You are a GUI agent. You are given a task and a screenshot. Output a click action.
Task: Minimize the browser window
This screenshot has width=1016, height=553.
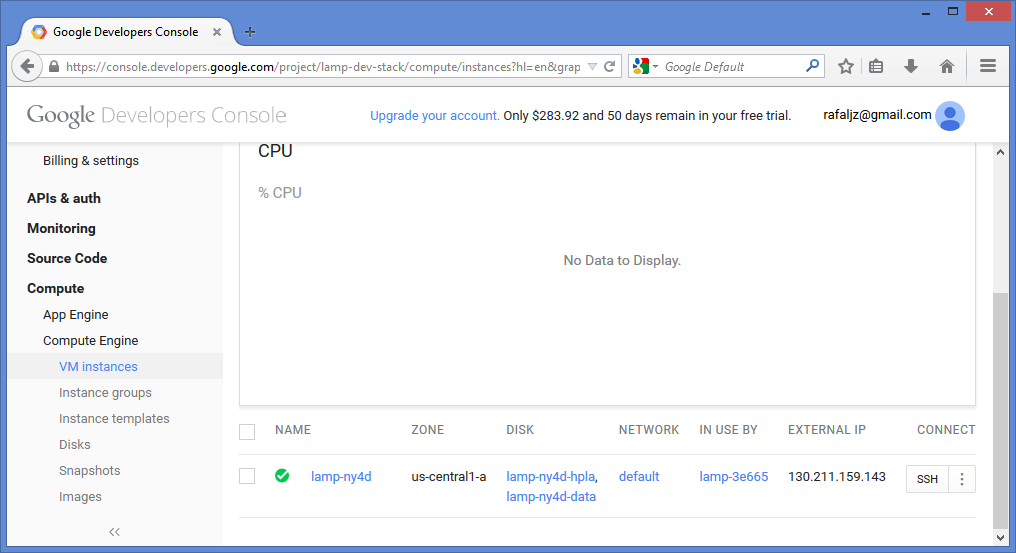coord(926,12)
